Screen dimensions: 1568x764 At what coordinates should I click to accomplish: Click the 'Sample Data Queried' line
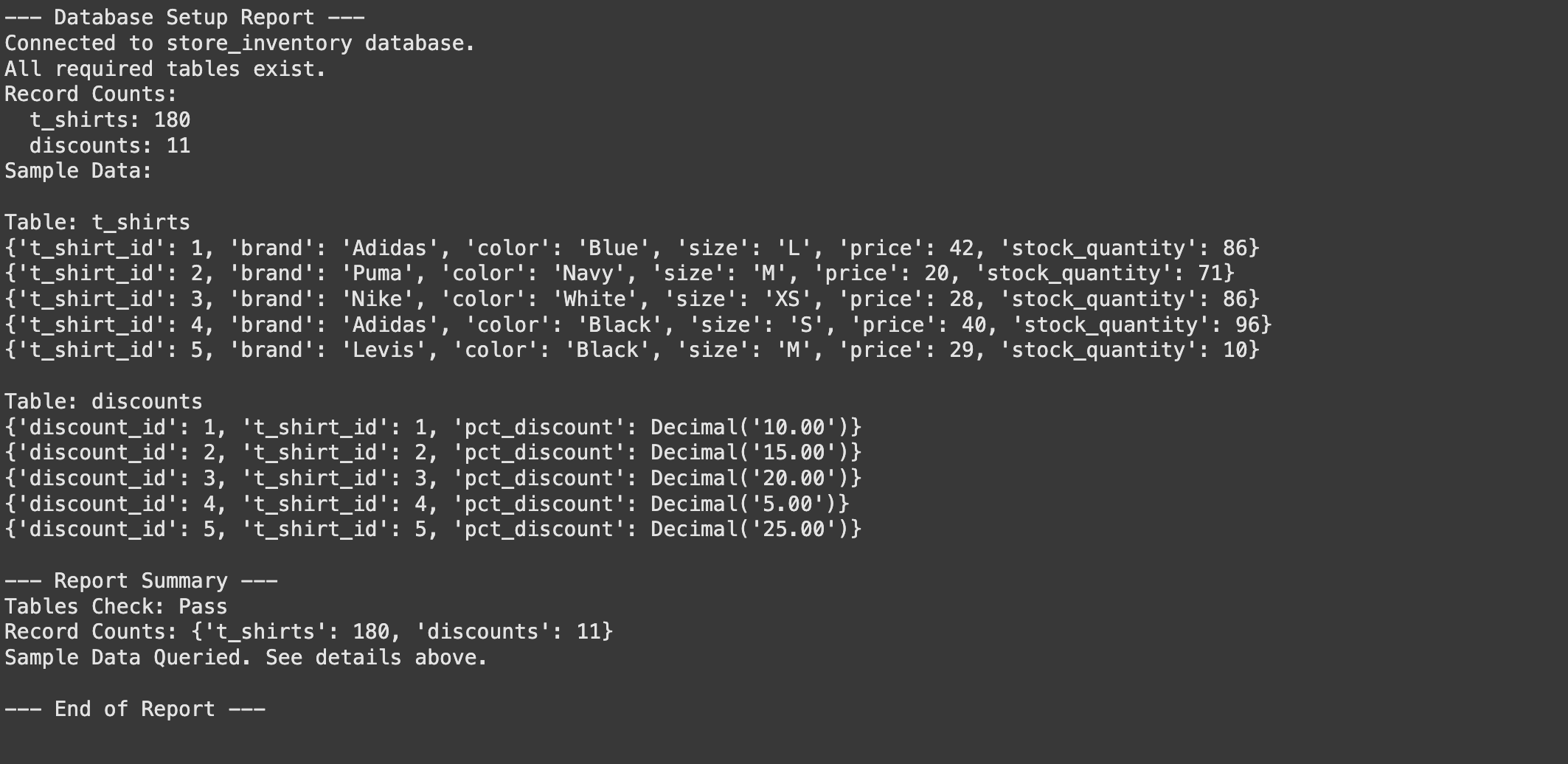point(246,658)
